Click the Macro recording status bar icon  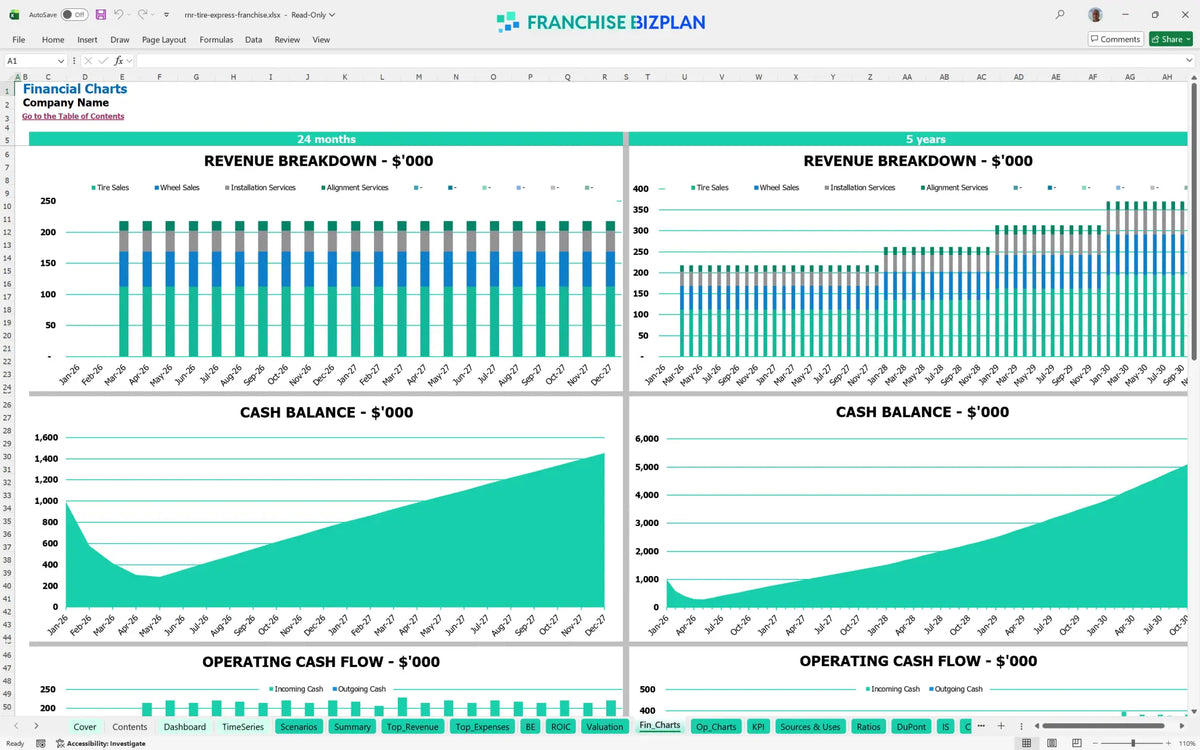tap(40, 743)
